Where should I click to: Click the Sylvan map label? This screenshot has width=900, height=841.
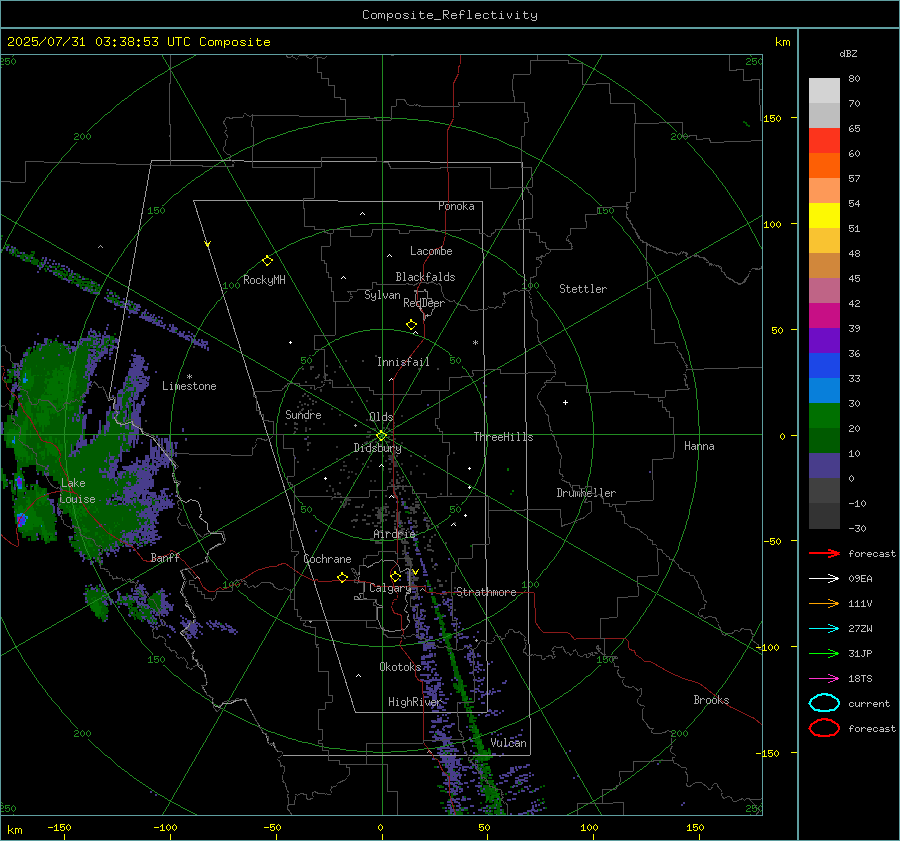[382, 295]
